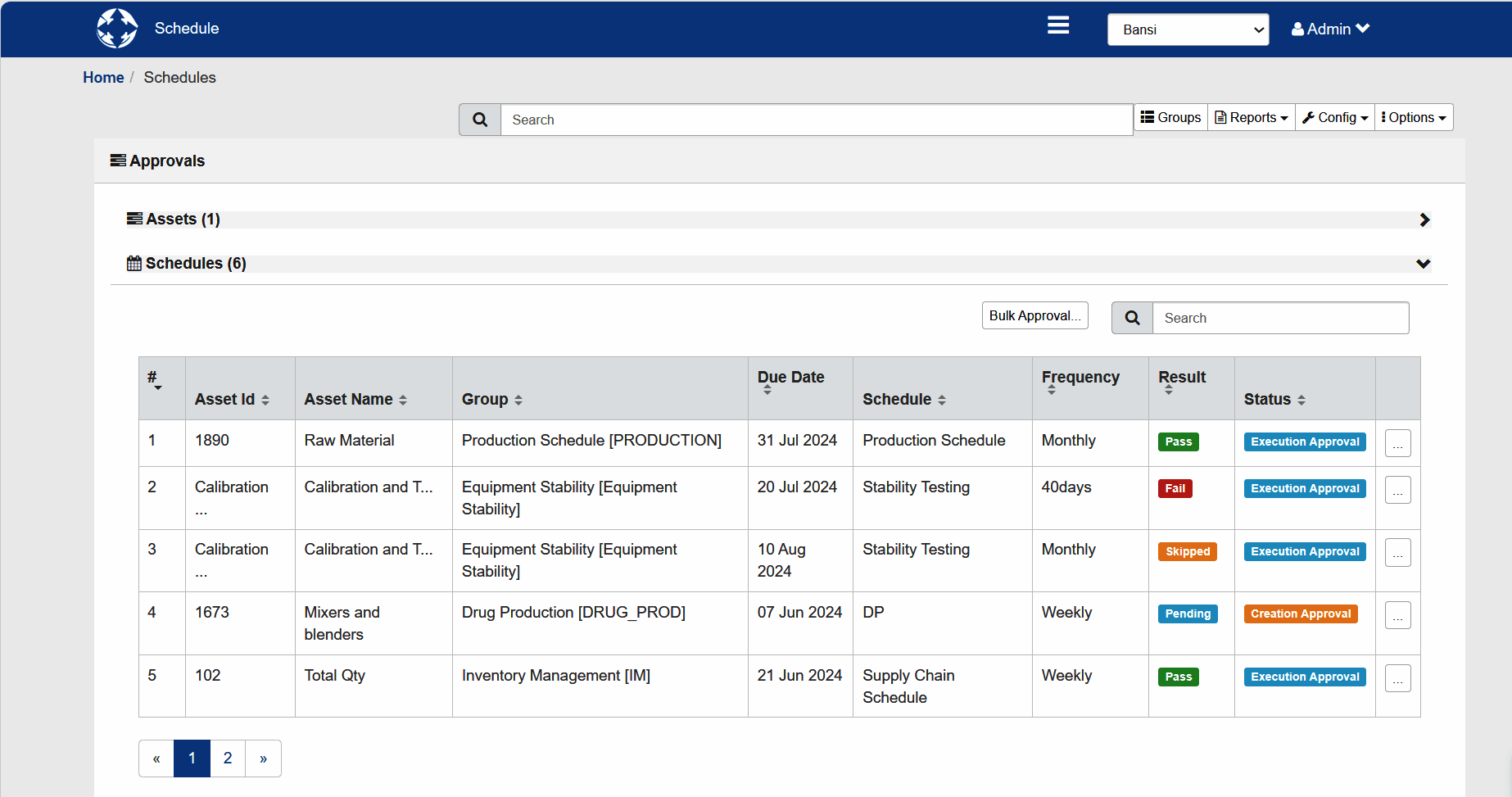Navigate to Home via the breadcrumb link
The height and width of the screenshot is (797, 1512).
[x=103, y=77]
